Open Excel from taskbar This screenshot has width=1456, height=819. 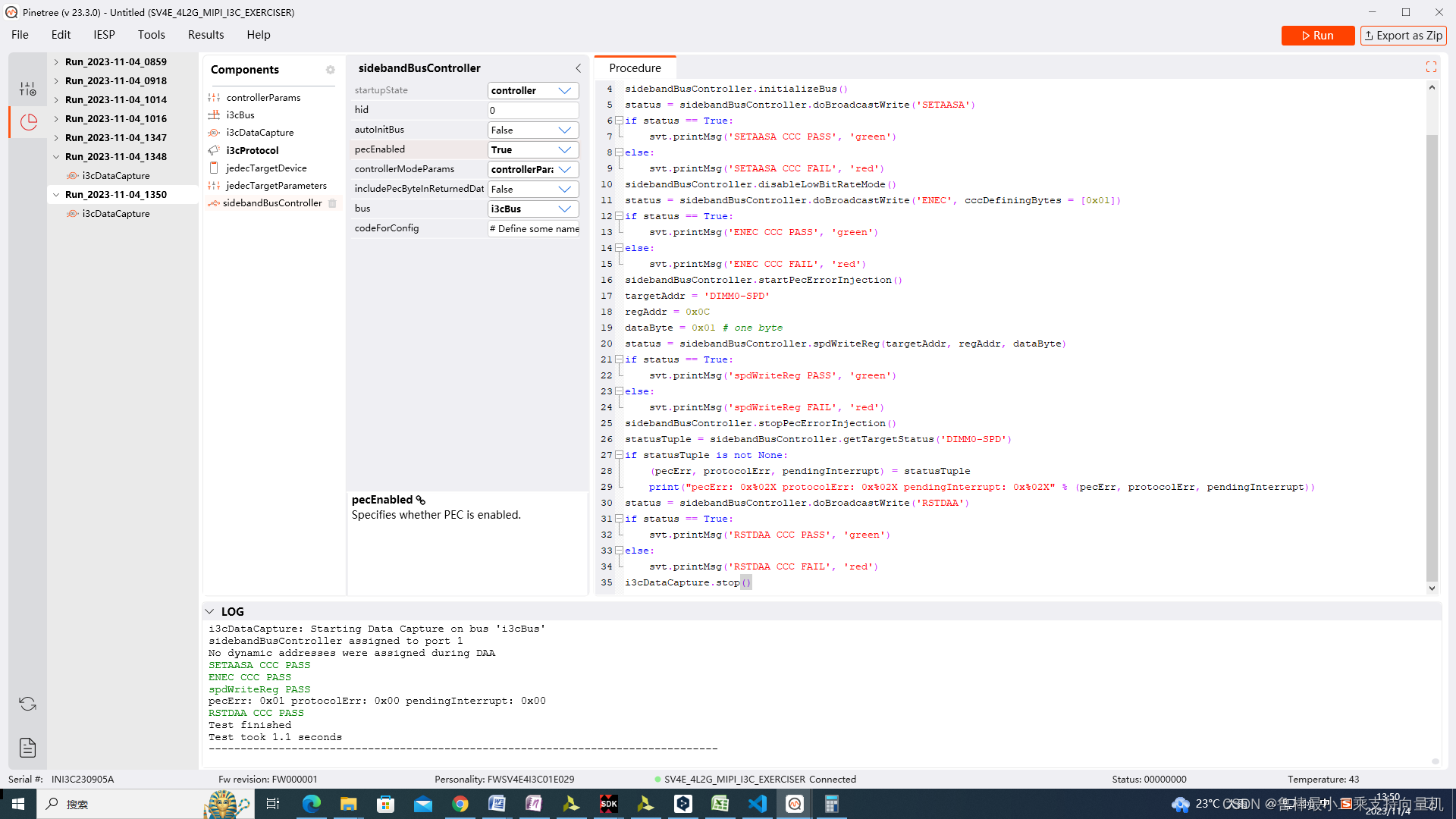click(720, 804)
